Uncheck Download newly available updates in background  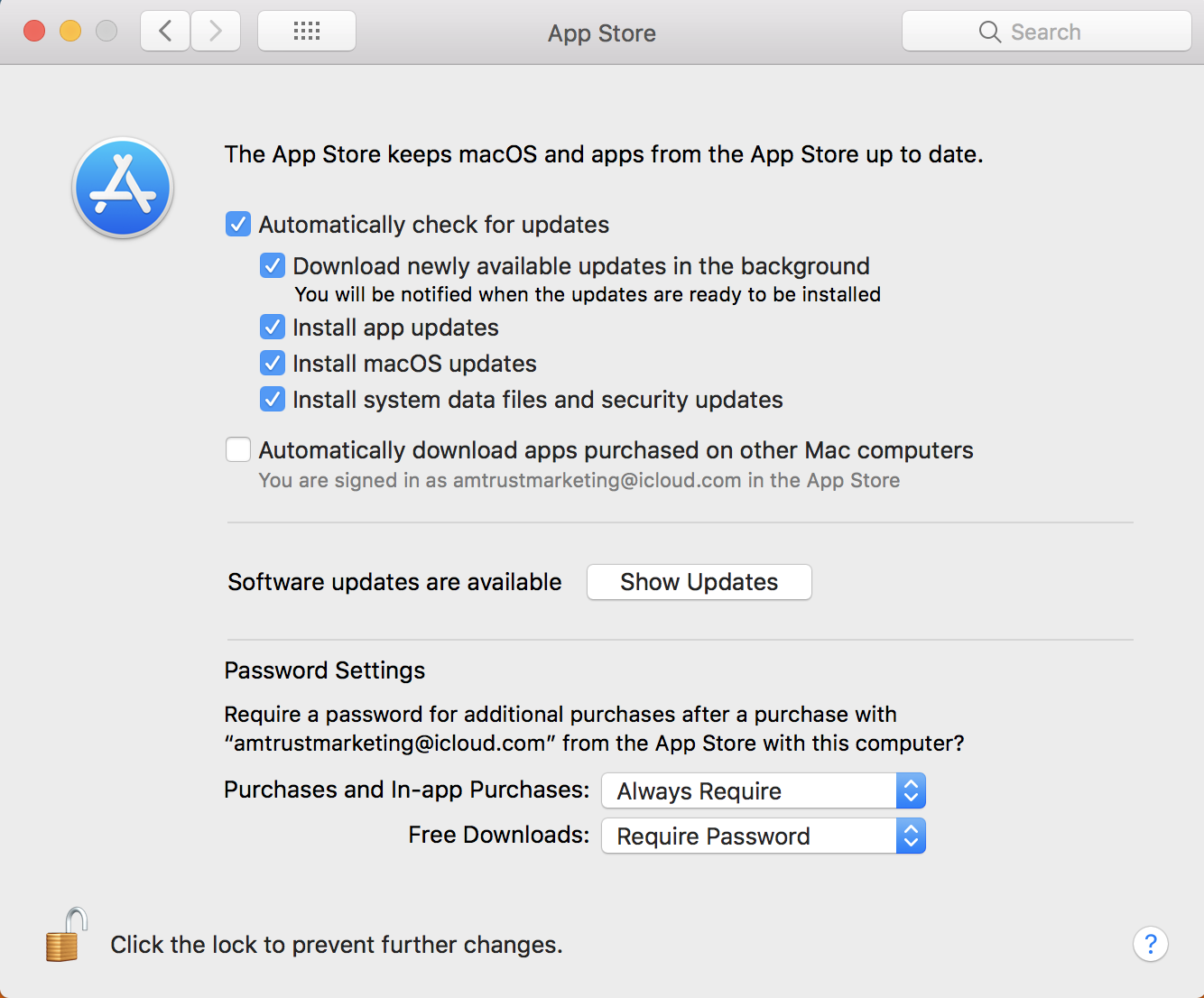click(273, 265)
